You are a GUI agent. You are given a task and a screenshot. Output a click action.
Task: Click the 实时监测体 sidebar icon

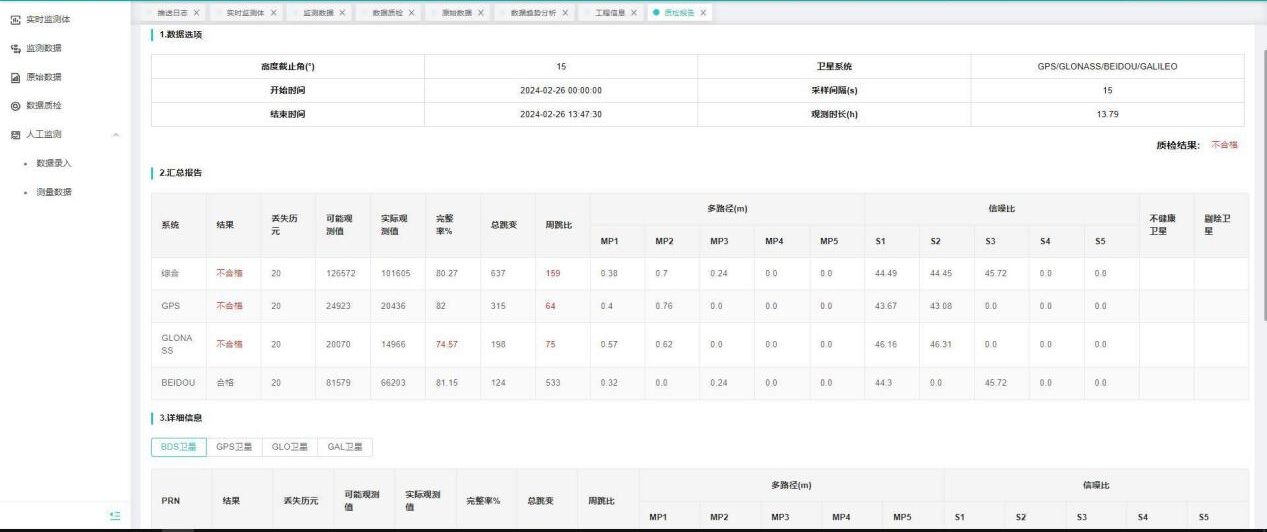pos(15,19)
